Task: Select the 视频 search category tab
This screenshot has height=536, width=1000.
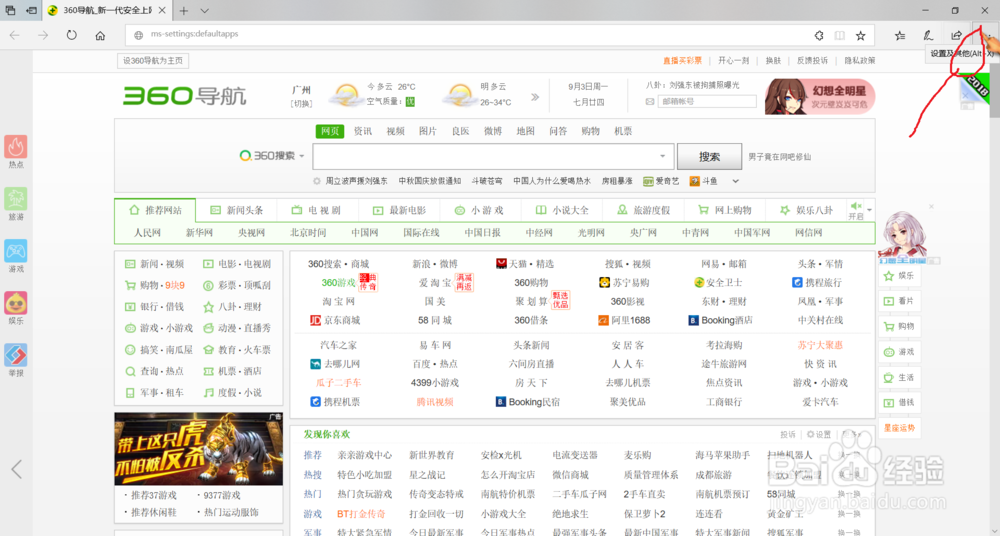Action: (395, 131)
